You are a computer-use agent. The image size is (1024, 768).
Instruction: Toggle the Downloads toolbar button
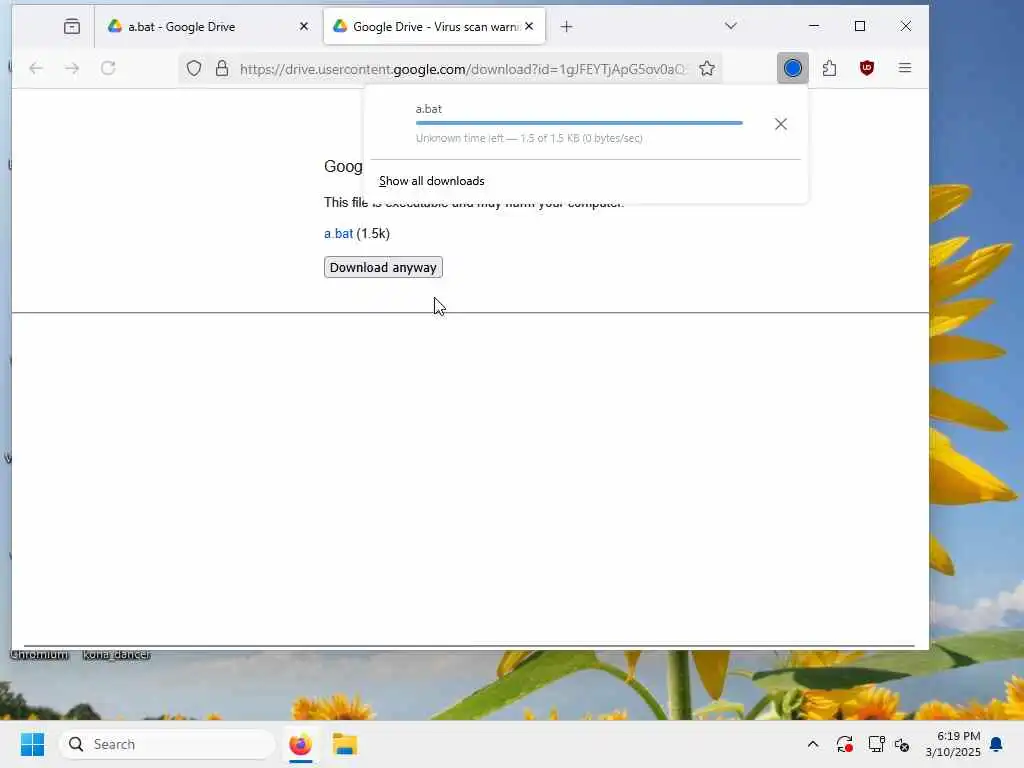(793, 68)
